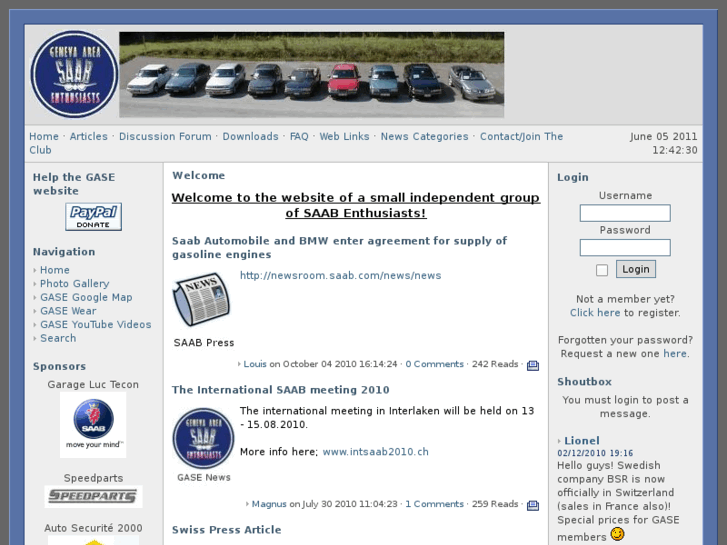Click the June 05 2011 date text

pos(663,136)
